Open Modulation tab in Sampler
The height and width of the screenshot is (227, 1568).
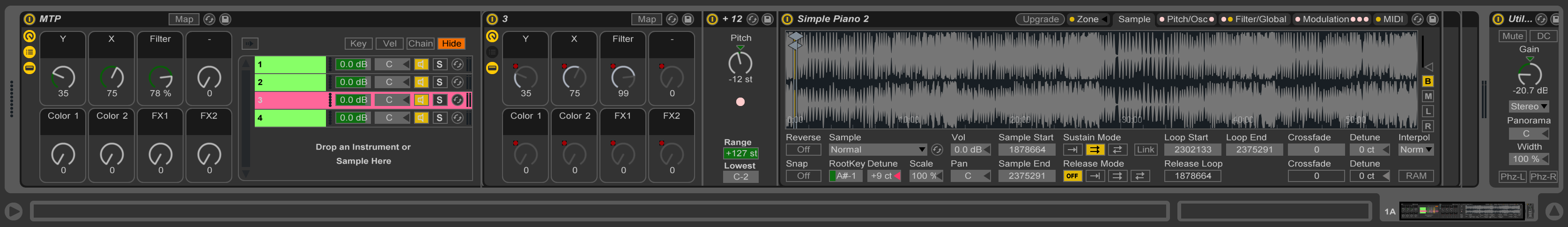(x=1332, y=20)
